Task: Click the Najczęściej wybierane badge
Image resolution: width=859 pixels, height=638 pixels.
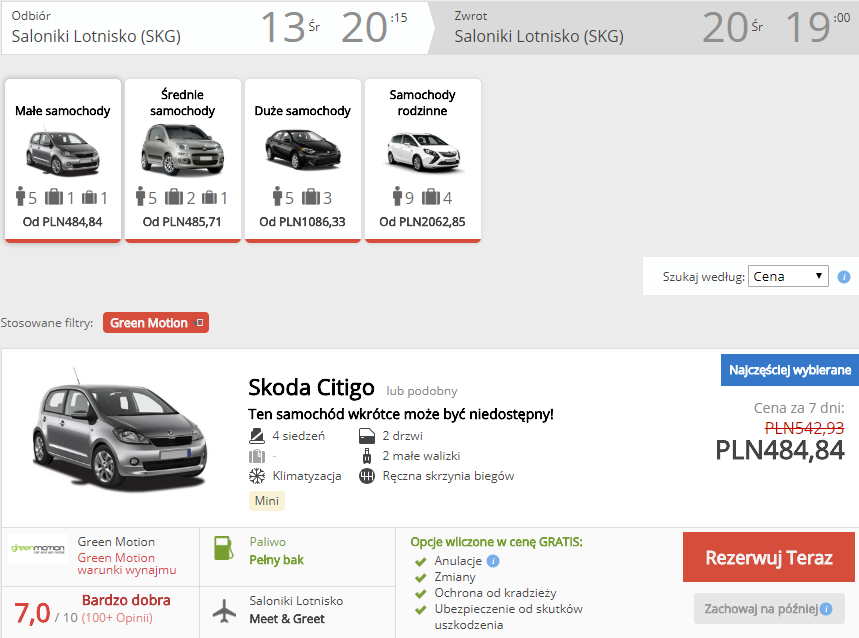Action: 789,370
